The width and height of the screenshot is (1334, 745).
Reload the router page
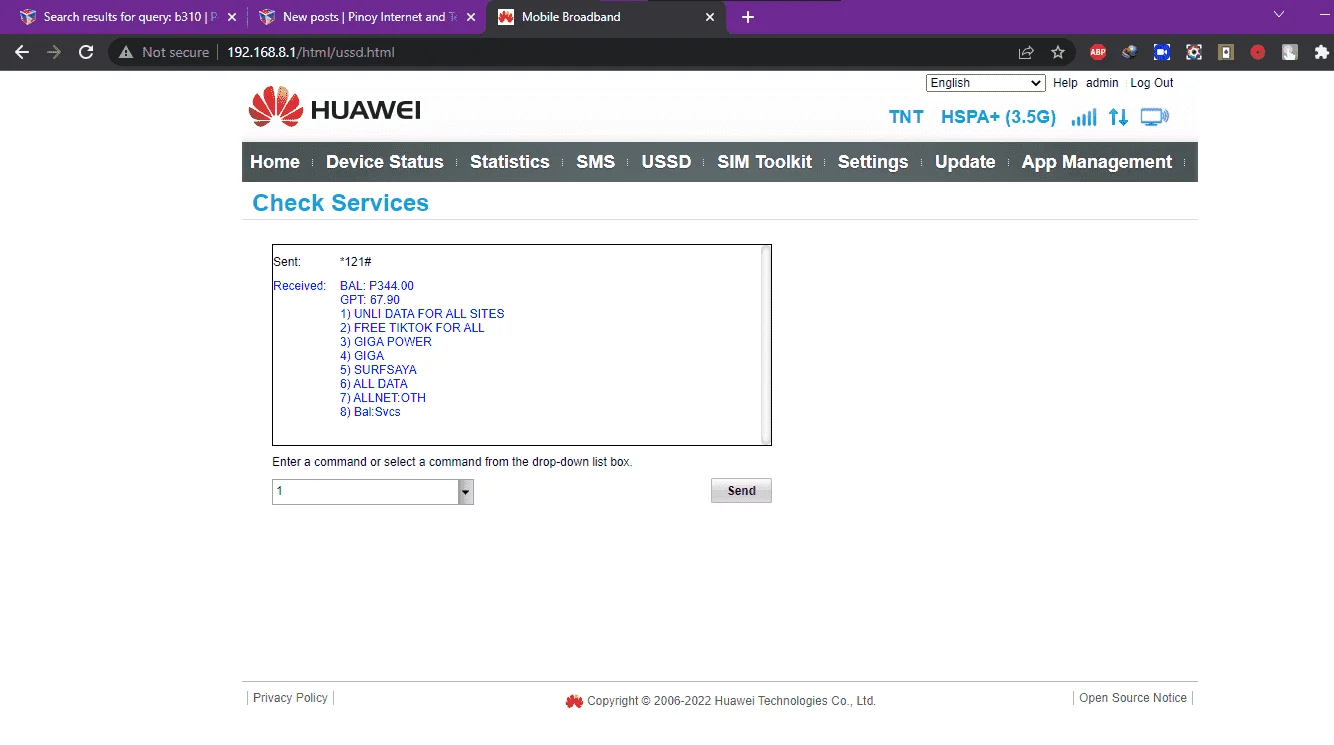tap(86, 52)
